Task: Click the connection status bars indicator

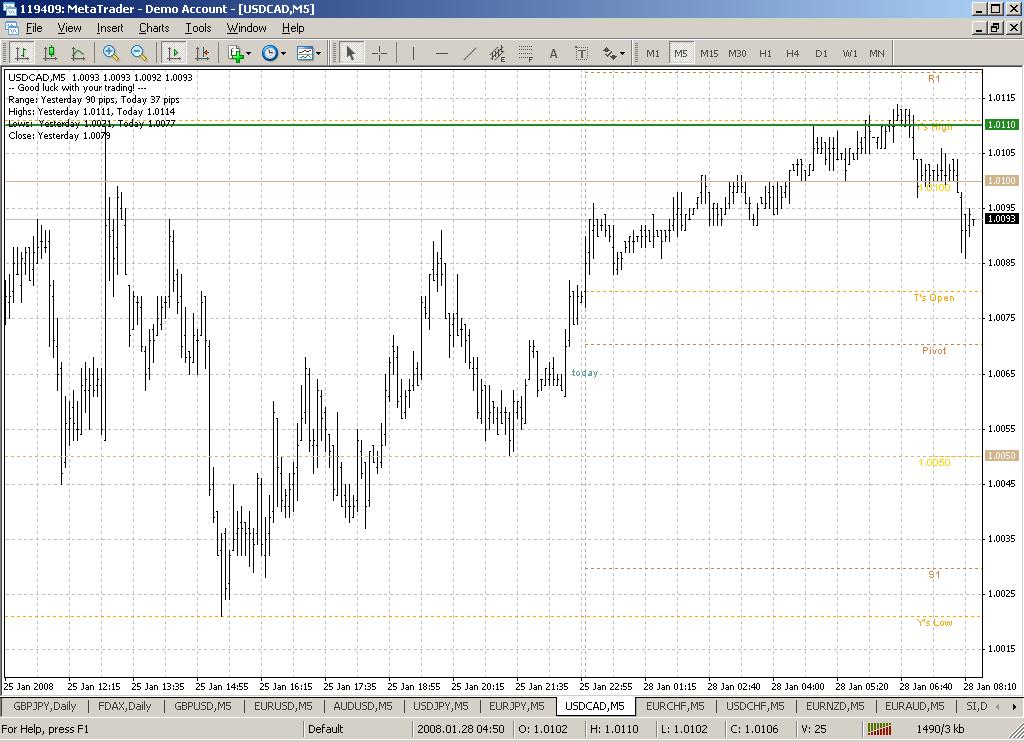Action: [879, 729]
